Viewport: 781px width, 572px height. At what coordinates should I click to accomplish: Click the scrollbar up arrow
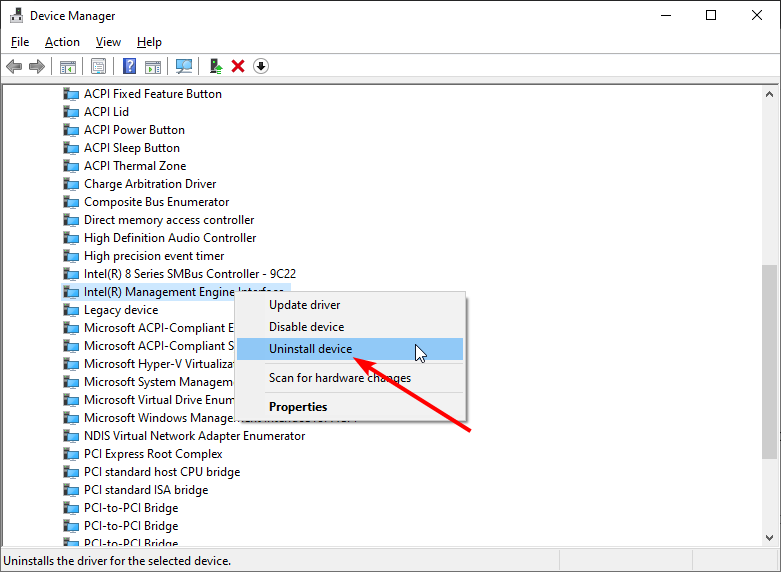tap(770, 94)
